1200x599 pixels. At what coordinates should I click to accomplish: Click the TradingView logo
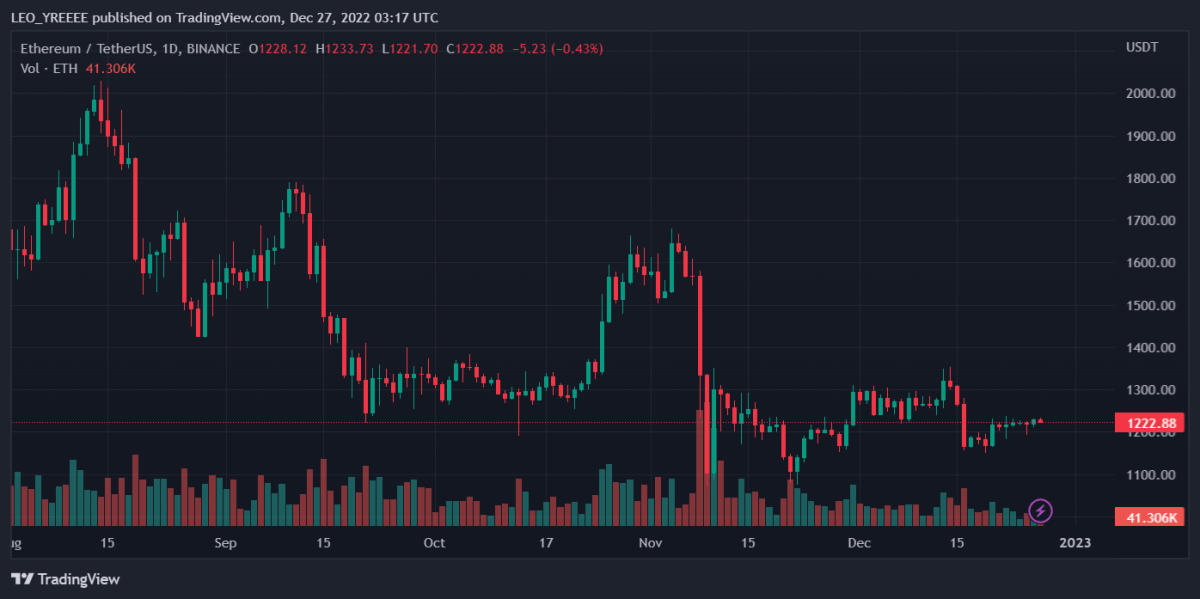point(65,579)
